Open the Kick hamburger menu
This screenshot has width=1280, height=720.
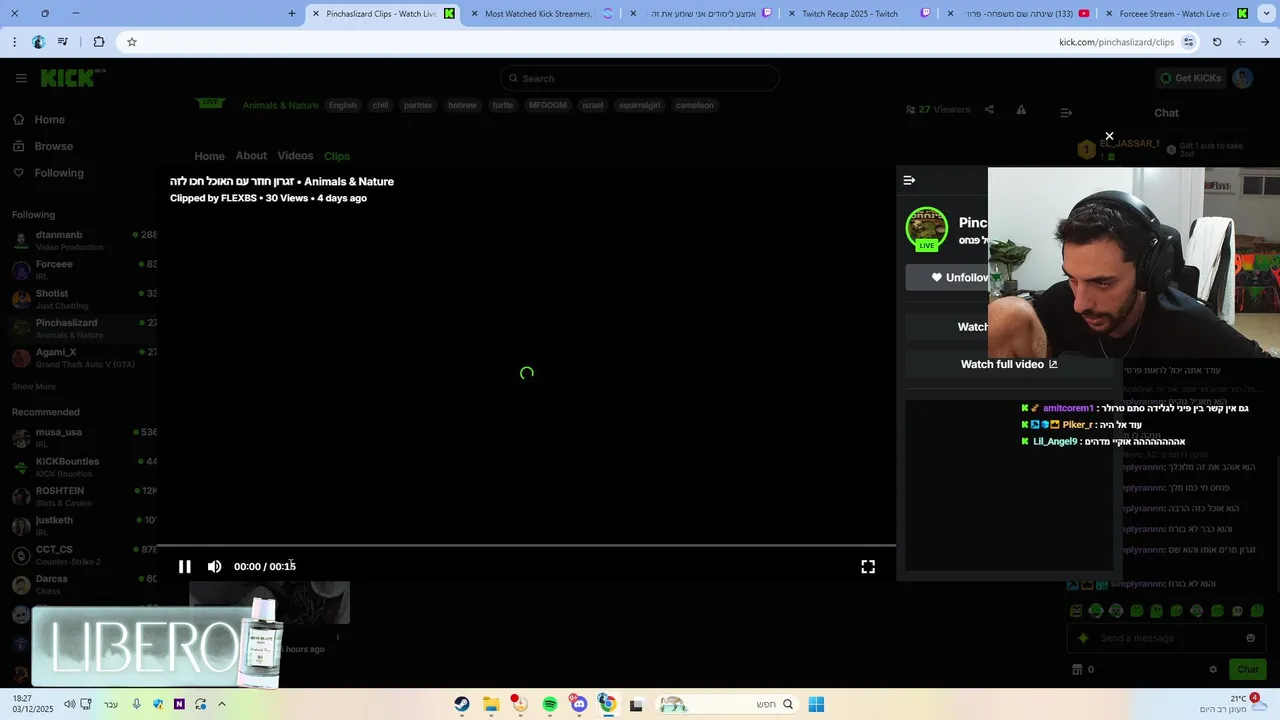(x=21, y=78)
